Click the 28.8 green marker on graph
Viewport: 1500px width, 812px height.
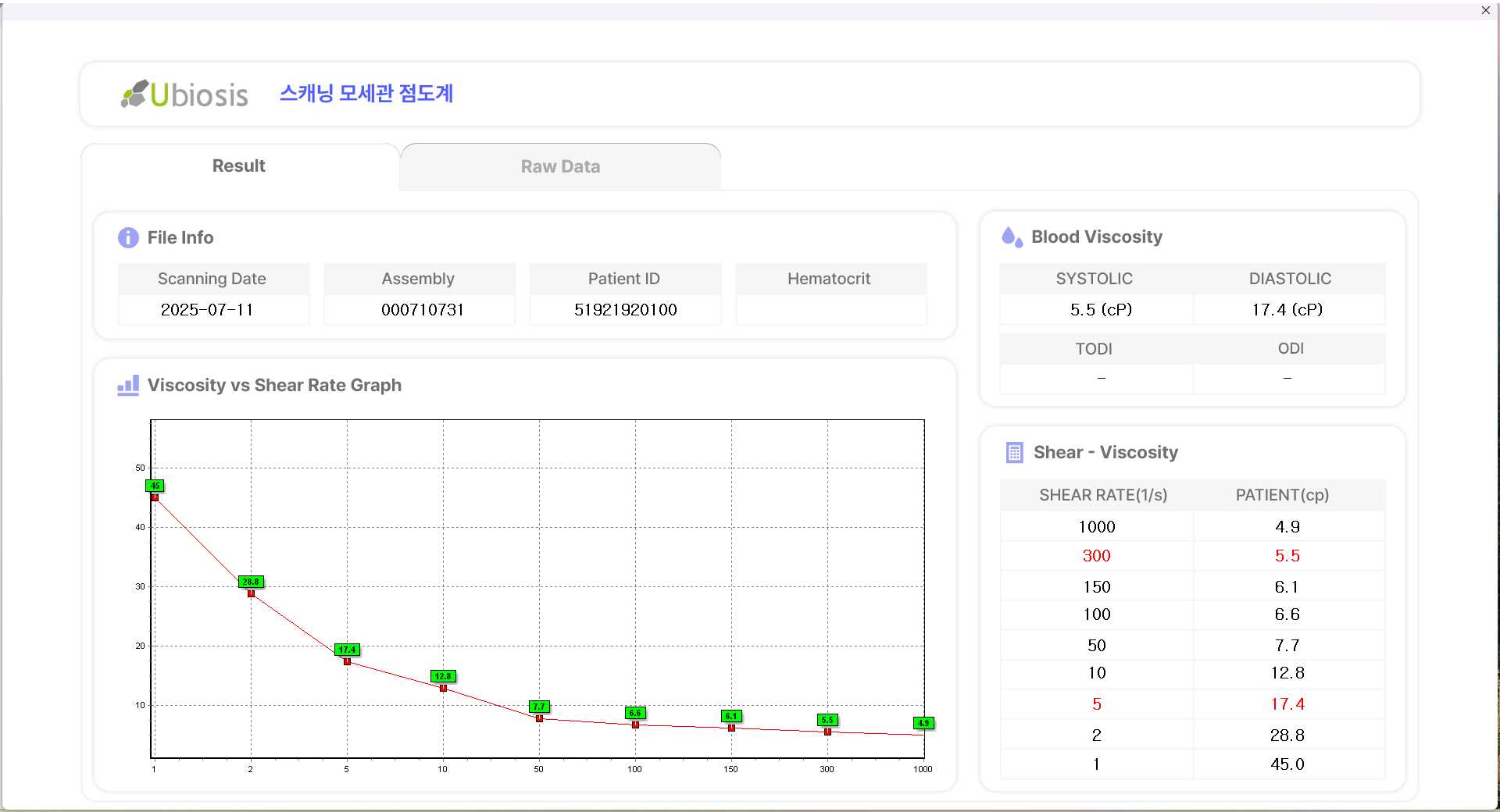[x=251, y=582]
